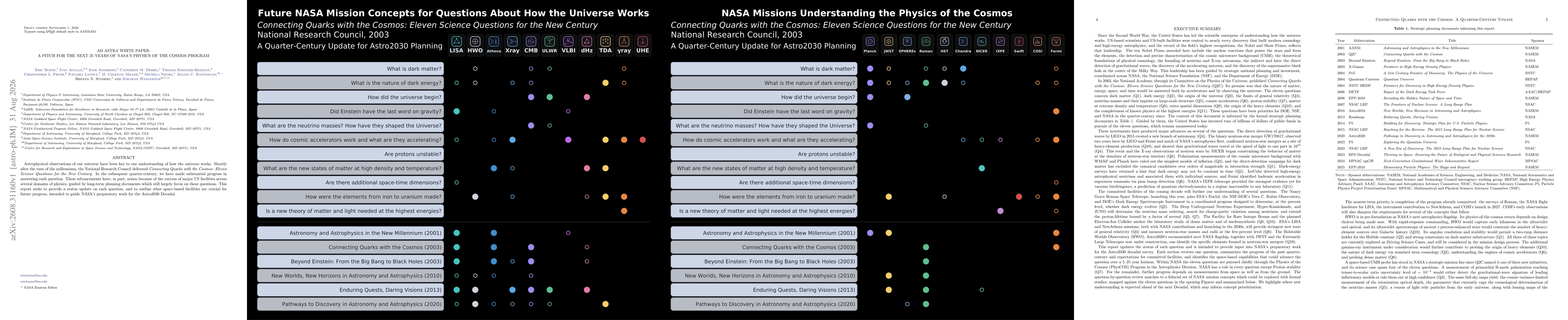The height and width of the screenshot is (320, 1568).
Task: Click 'NASA Missions Understanding the Physics of the Cosmos' title
Action: point(867,13)
